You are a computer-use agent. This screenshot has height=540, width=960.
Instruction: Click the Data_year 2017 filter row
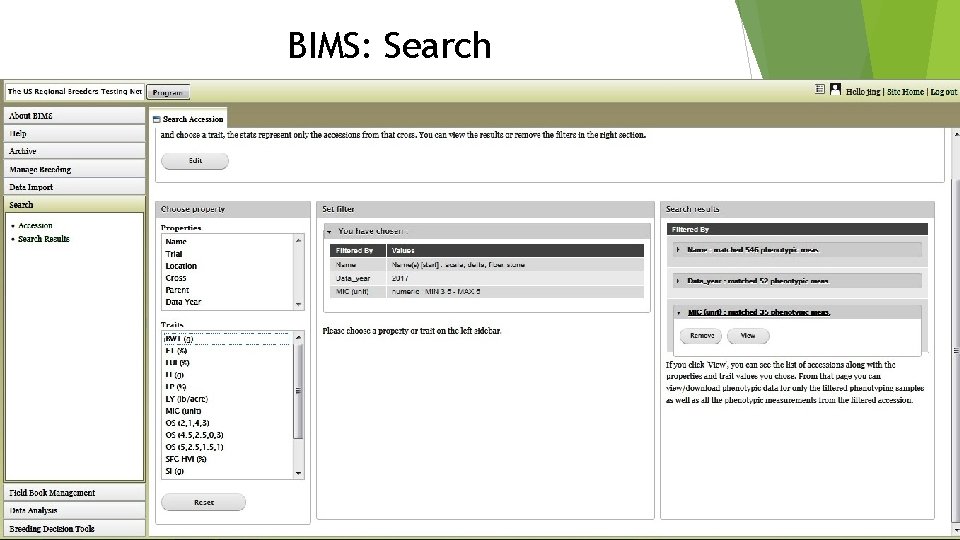click(487, 279)
